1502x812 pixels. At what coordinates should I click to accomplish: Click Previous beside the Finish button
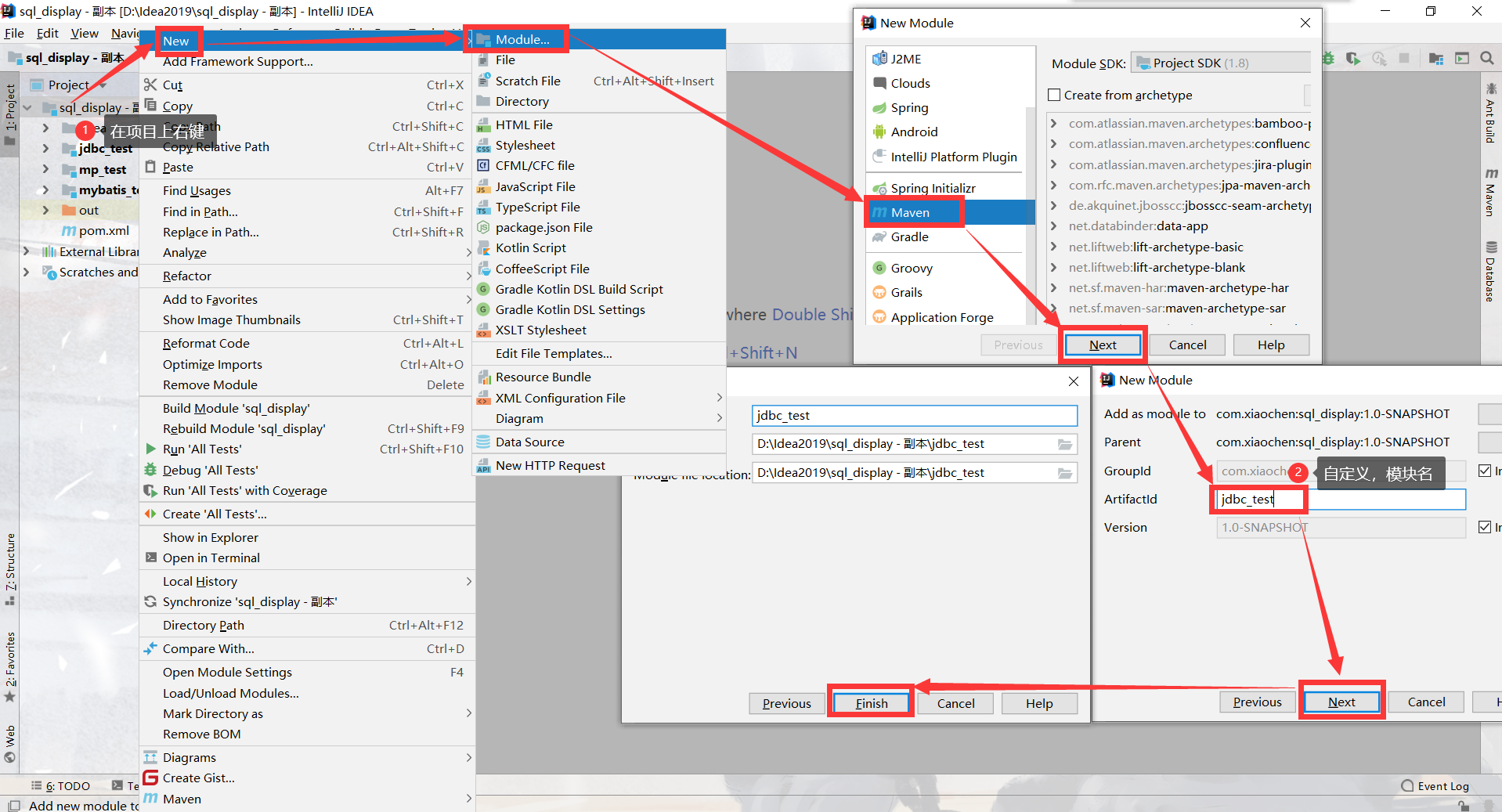(x=787, y=703)
